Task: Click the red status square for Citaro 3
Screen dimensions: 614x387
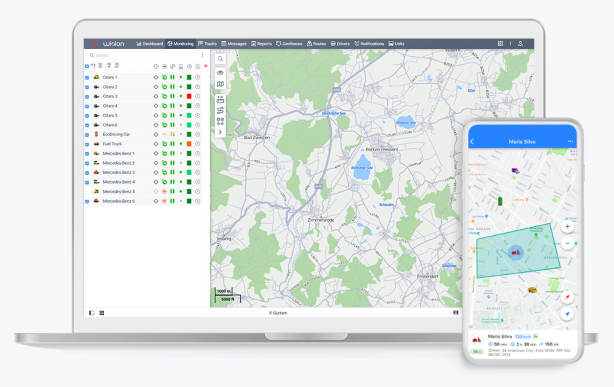Action: point(189,96)
